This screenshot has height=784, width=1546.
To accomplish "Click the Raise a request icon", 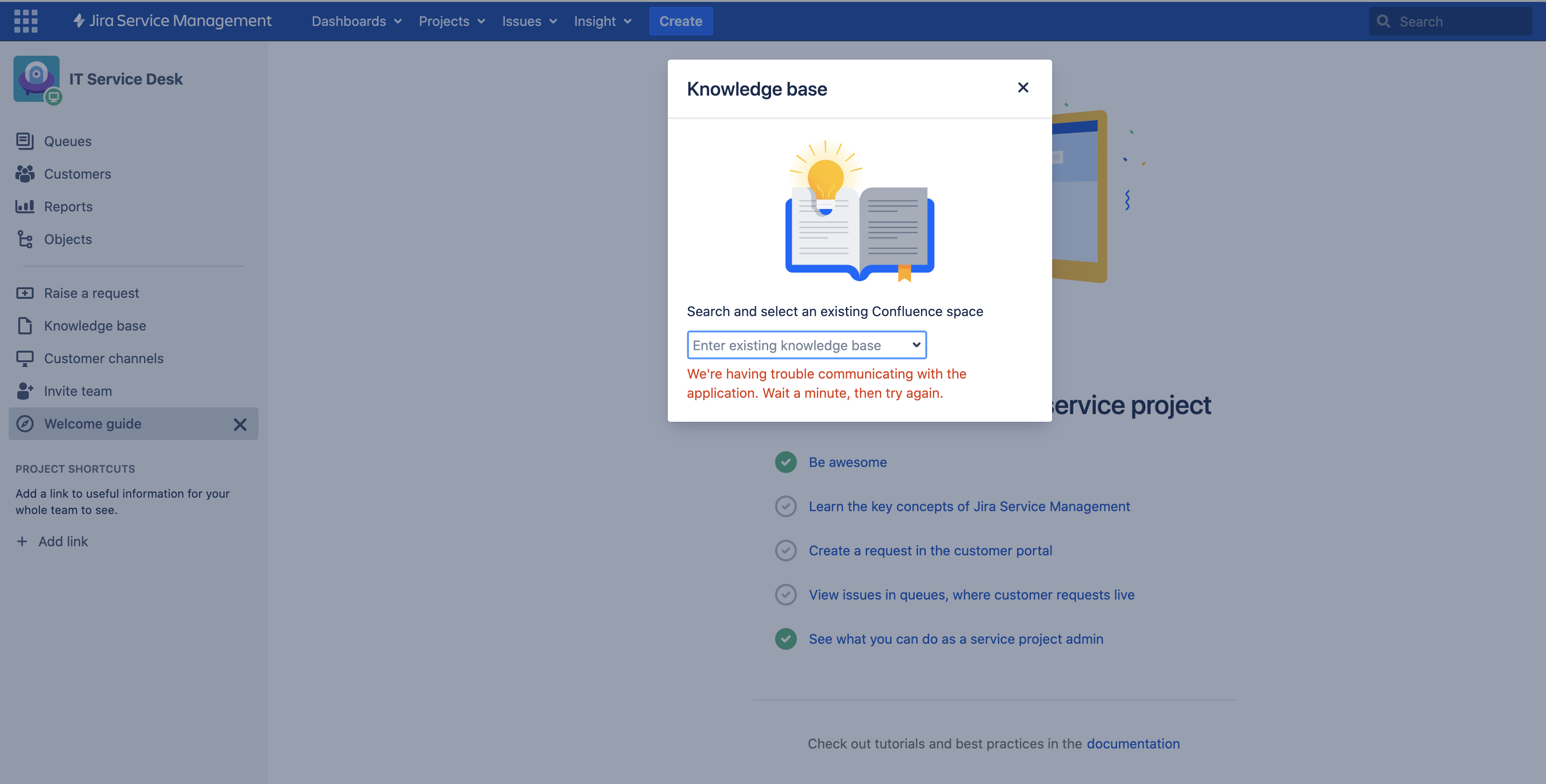I will [x=25, y=294].
